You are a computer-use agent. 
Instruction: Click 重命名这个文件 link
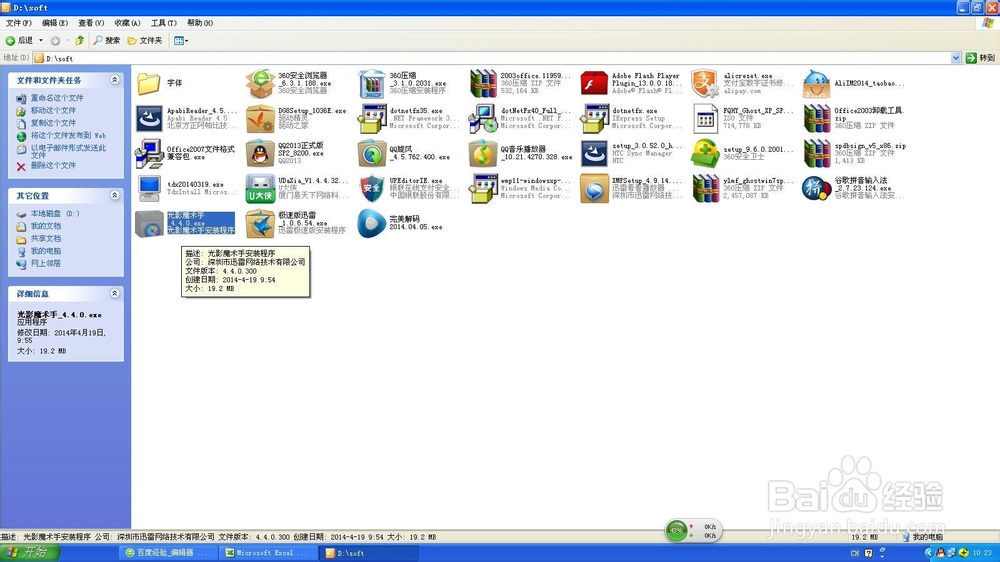pos(57,98)
